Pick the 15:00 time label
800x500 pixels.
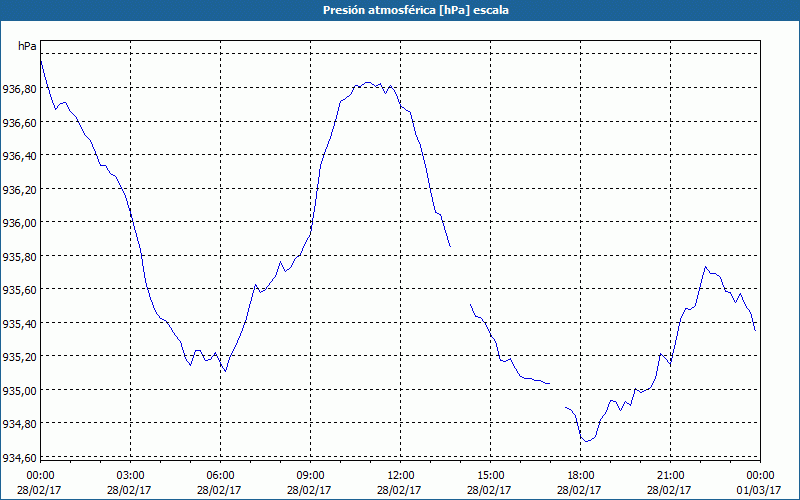pyautogui.click(x=490, y=476)
